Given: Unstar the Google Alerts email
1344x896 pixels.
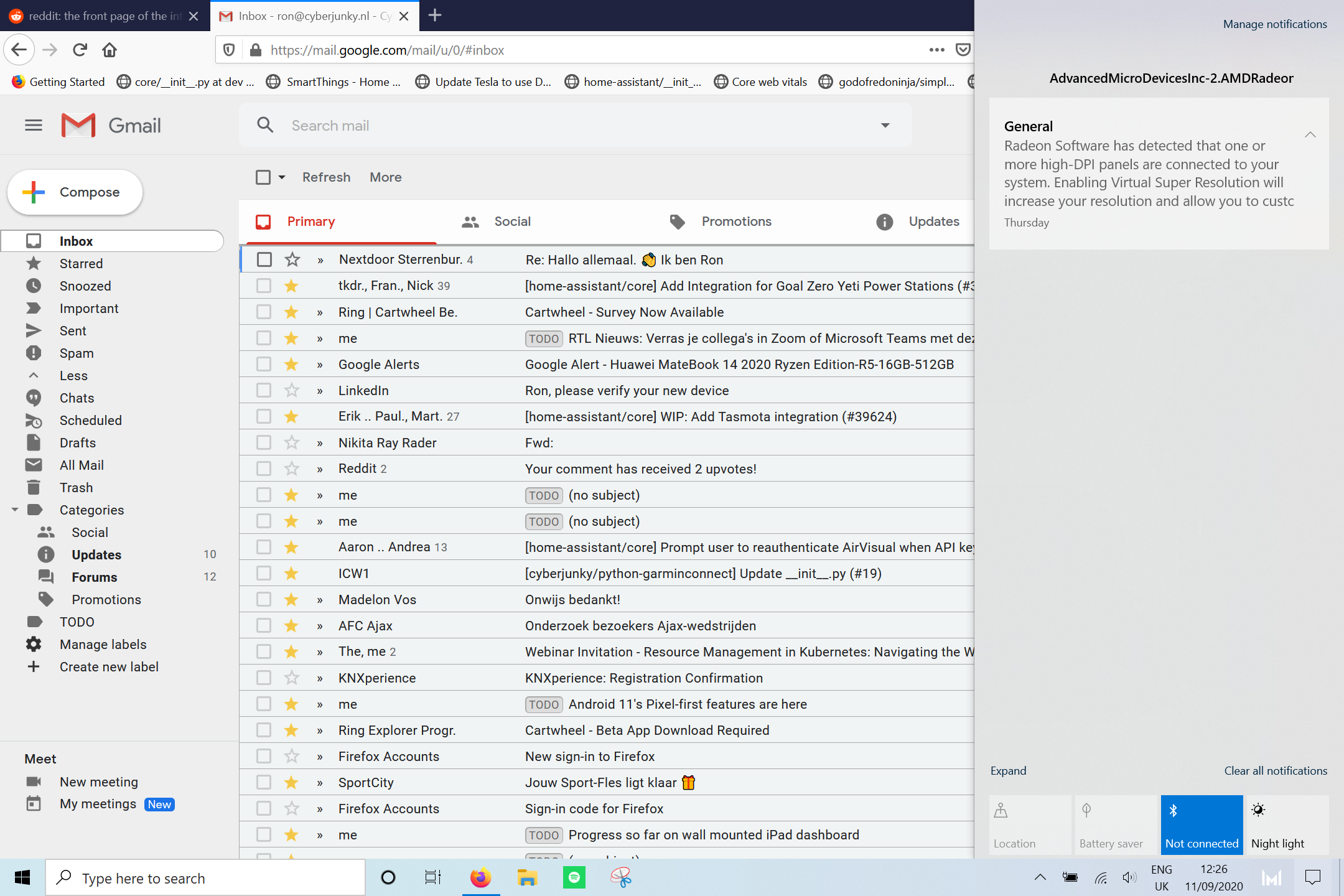Looking at the screenshot, I should [x=291, y=365].
